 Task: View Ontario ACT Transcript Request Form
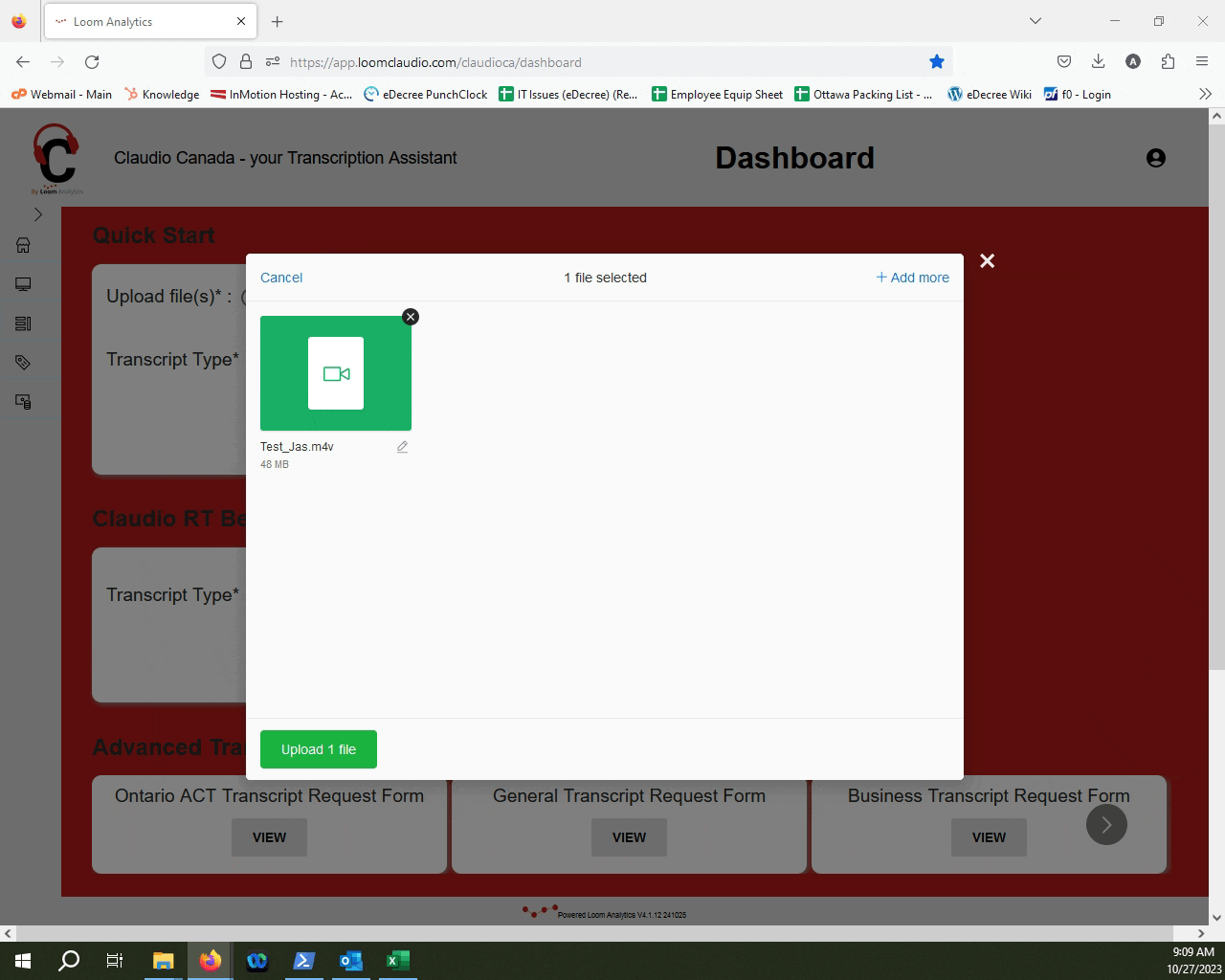coord(269,837)
